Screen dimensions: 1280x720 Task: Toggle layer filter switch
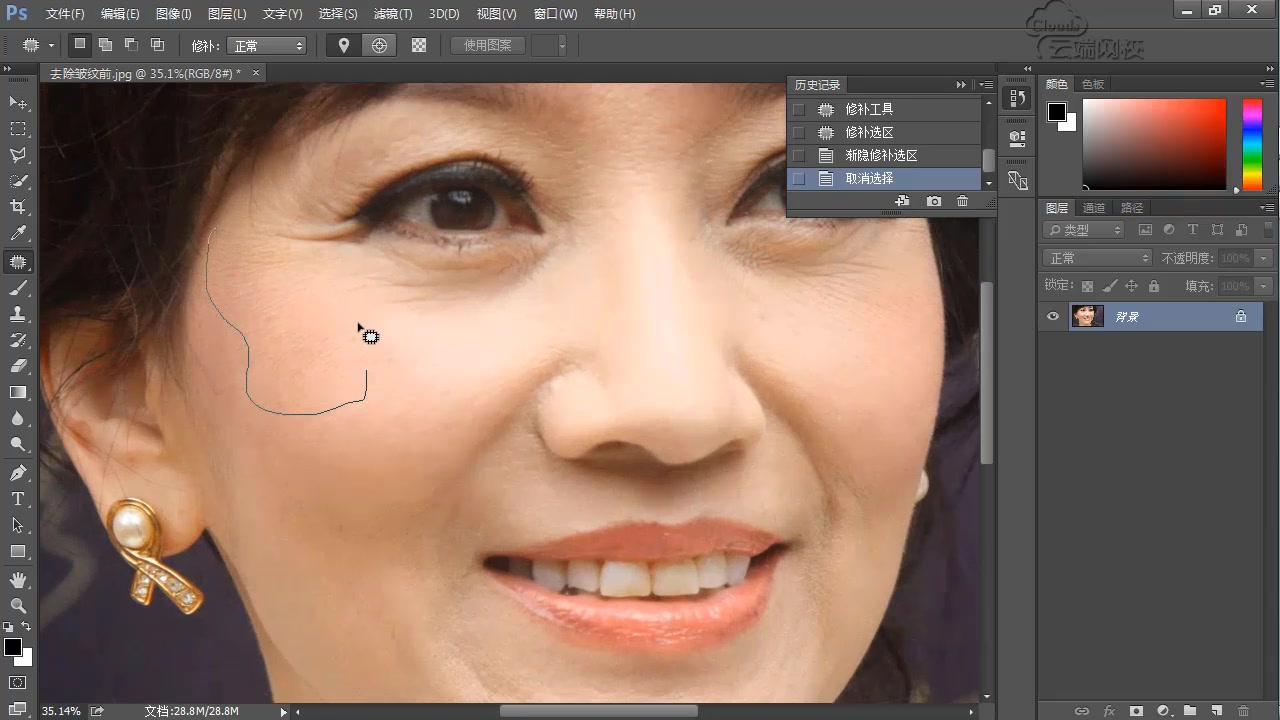(1267, 230)
